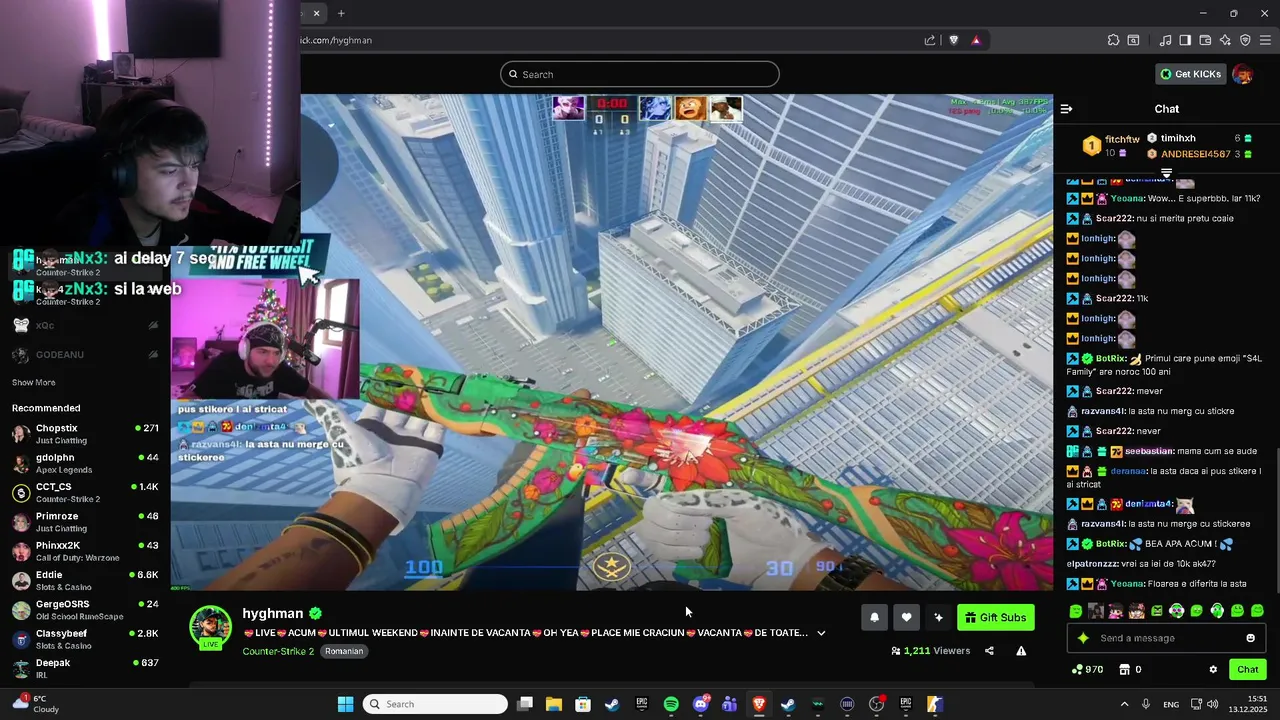Send the message with the green Chat button
Viewport: 1280px width, 720px height.
point(1248,669)
